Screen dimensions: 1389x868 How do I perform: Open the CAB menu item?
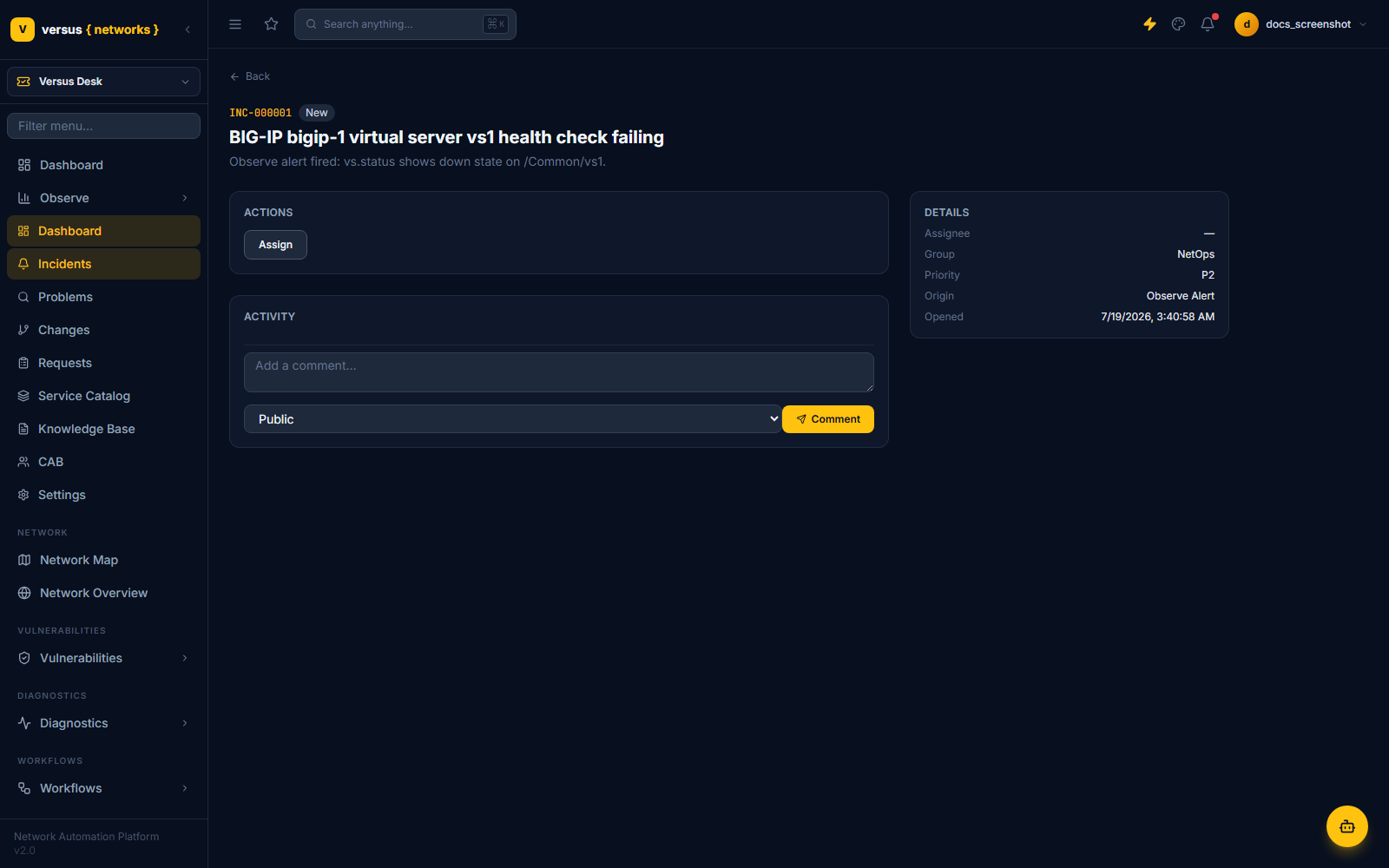point(103,462)
